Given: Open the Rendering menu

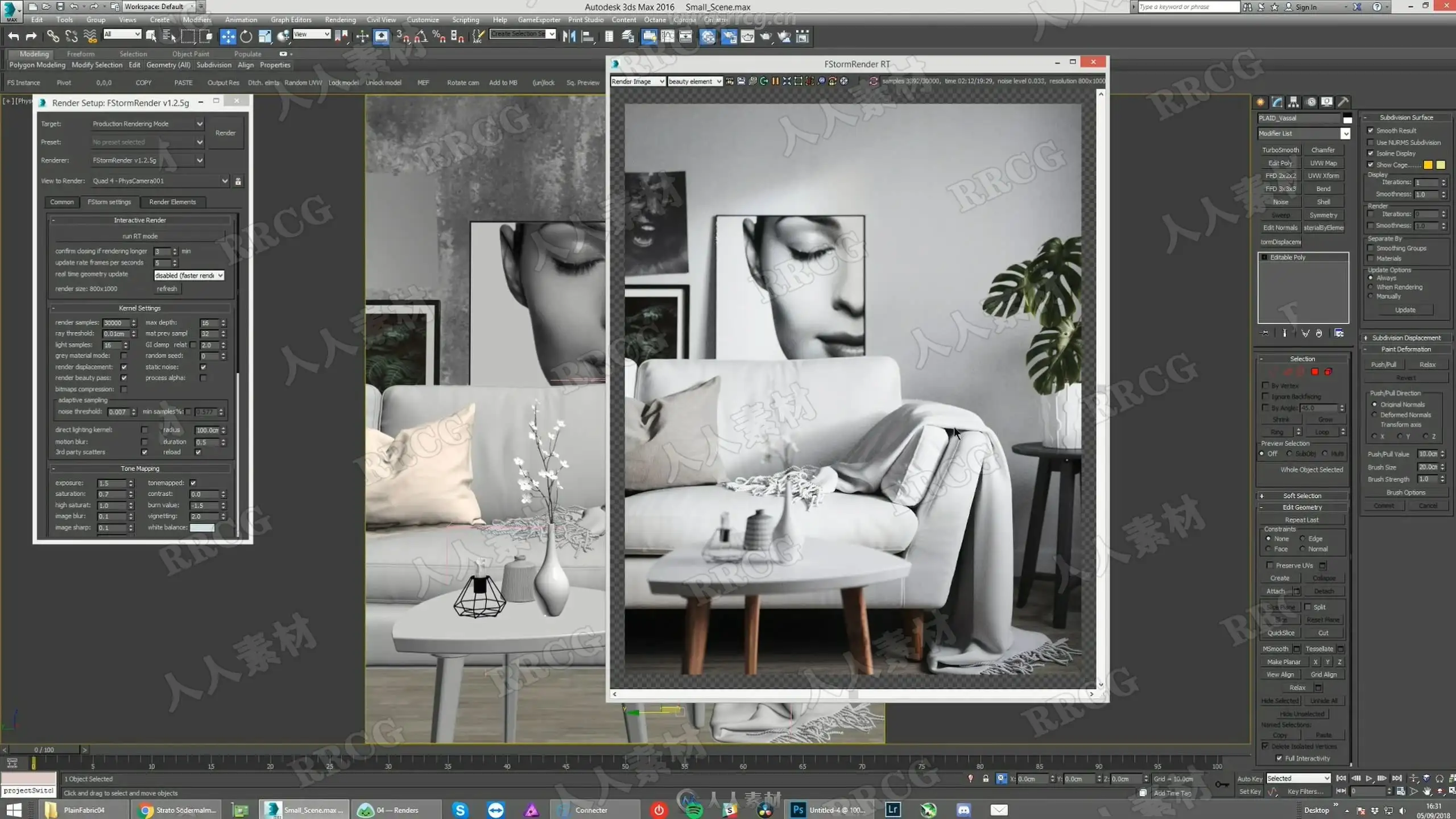Looking at the screenshot, I should pos(340,19).
